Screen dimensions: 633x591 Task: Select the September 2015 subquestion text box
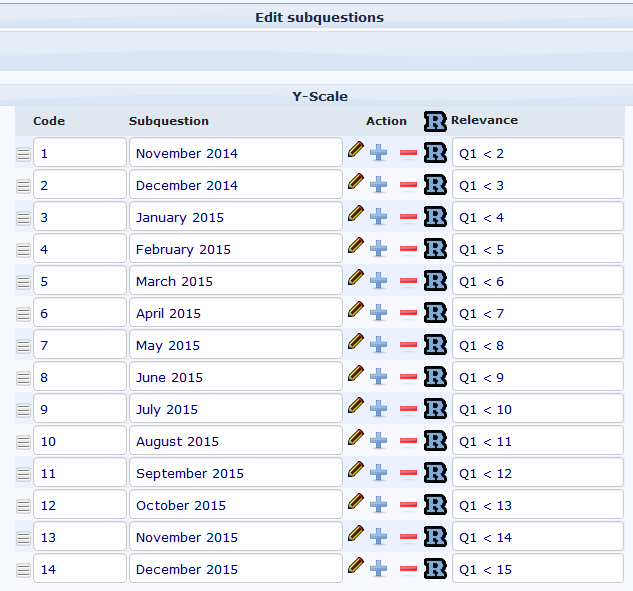pos(236,473)
